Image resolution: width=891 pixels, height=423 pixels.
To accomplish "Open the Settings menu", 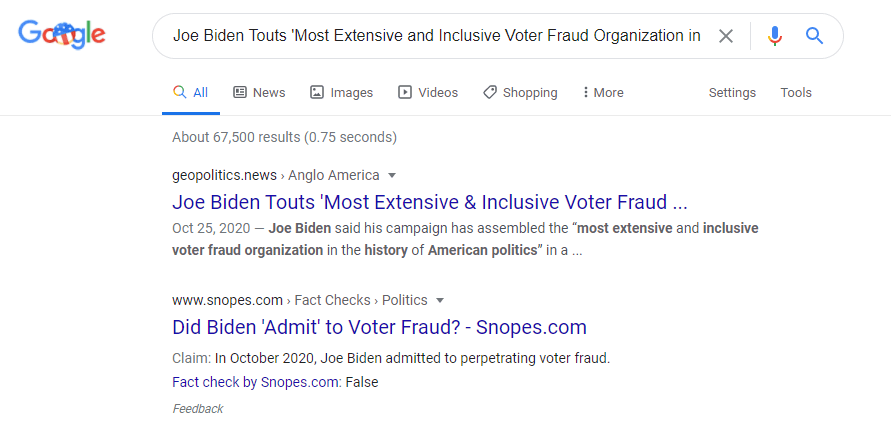I will click(x=732, y=93).
